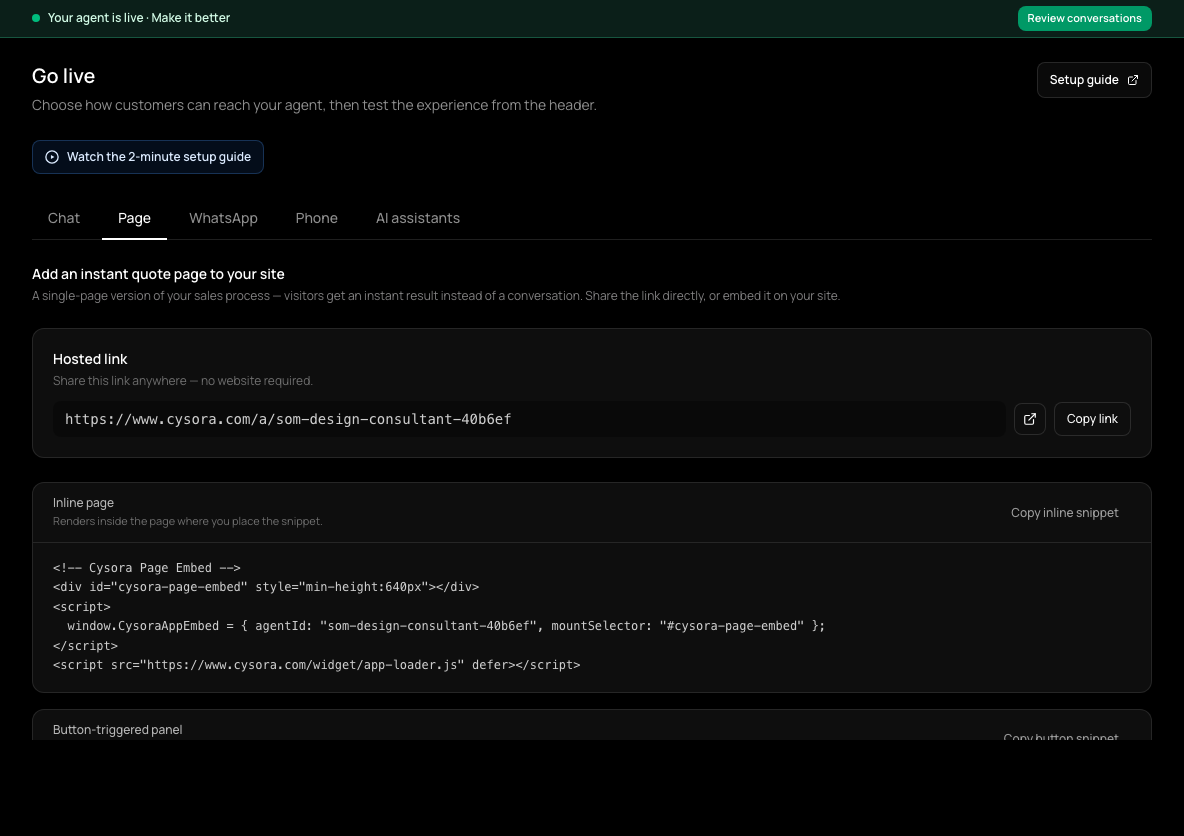
Task: Click the 'Button-triggered panel' label
Action: tap(117, 730)
